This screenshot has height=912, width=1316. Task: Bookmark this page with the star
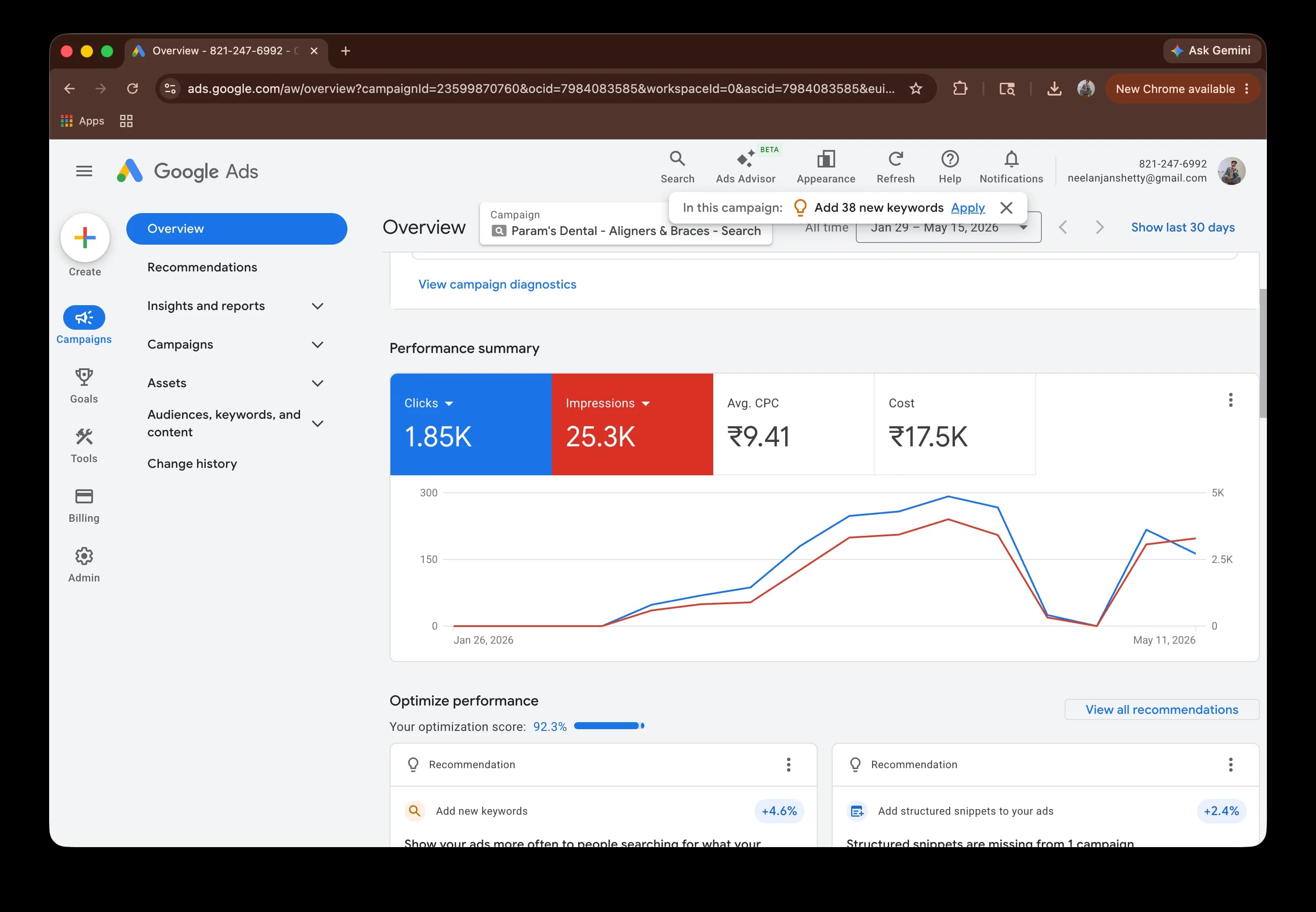coord(916,89)
